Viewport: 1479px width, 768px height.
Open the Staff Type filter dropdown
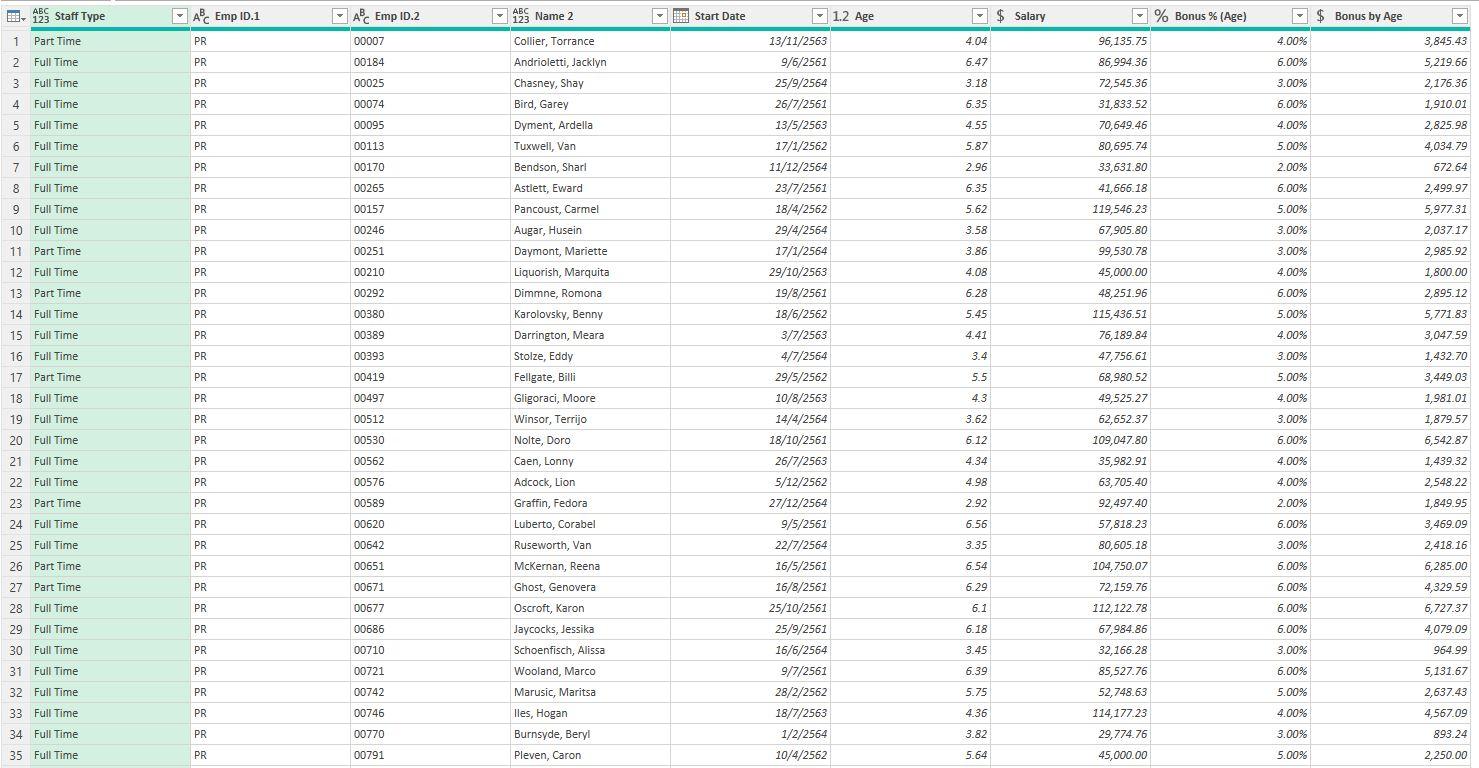point(179,16)
